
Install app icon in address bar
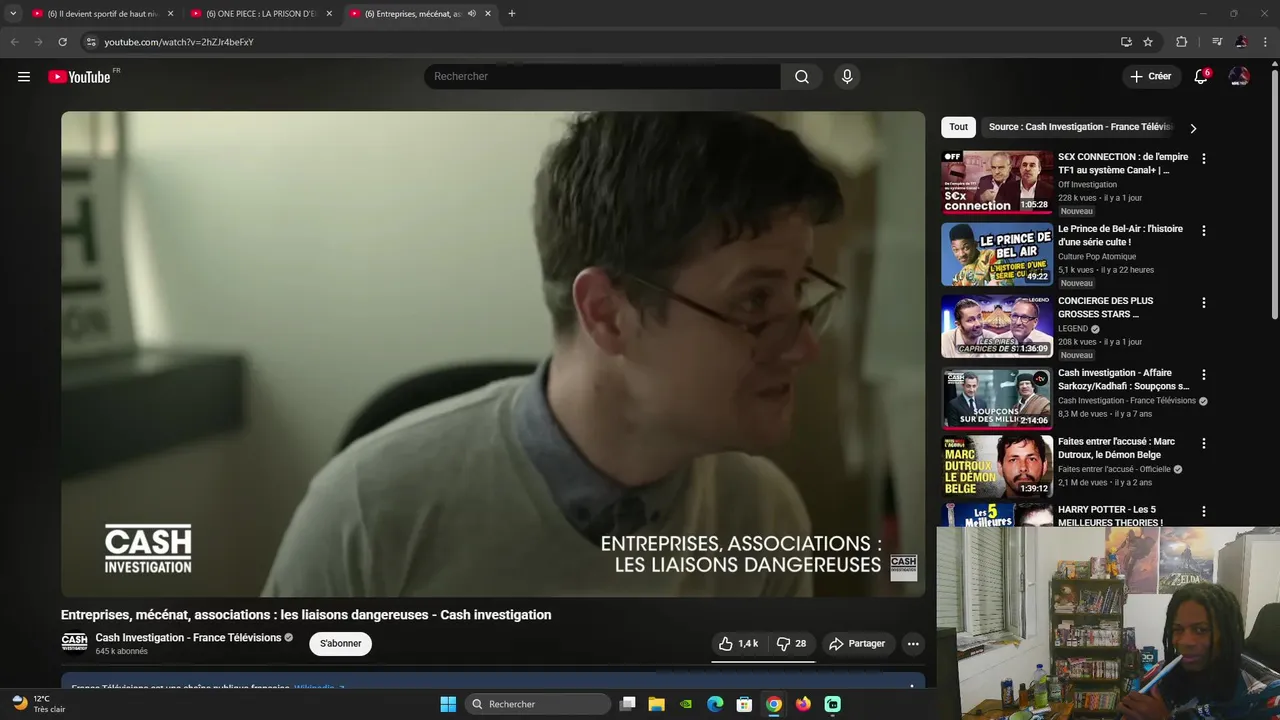1126,42
